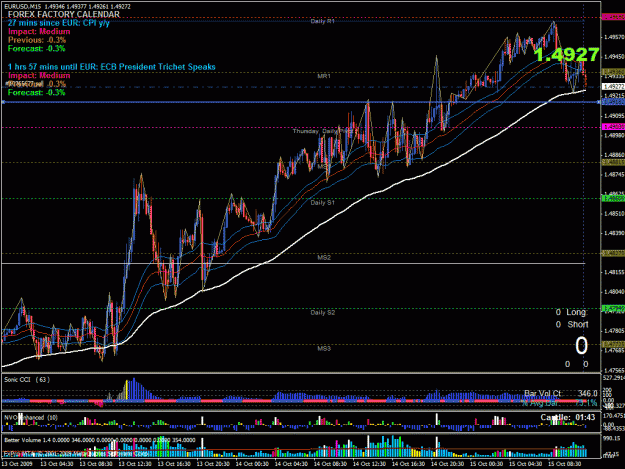This screenshot has width=625, height=469.
Task: Click the '15 Oct 08:30' time axis label
Action: point(565,464)
